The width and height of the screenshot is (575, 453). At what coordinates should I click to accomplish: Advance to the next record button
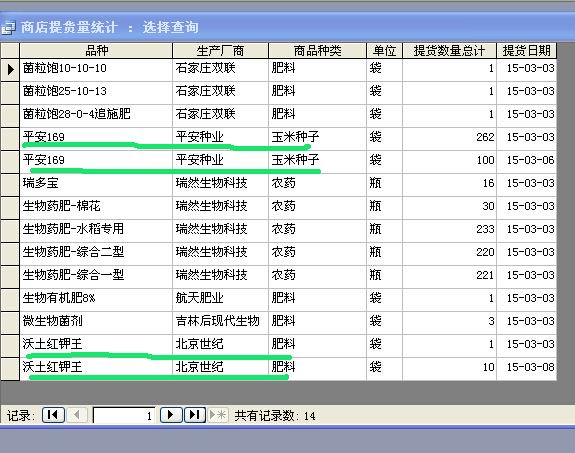171,415
